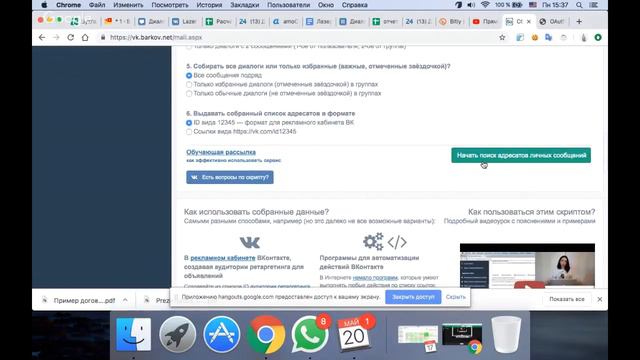Choose 'ID вида 12345' format radio
Viewport: 640px width, 360px height.
coord(189,122)
